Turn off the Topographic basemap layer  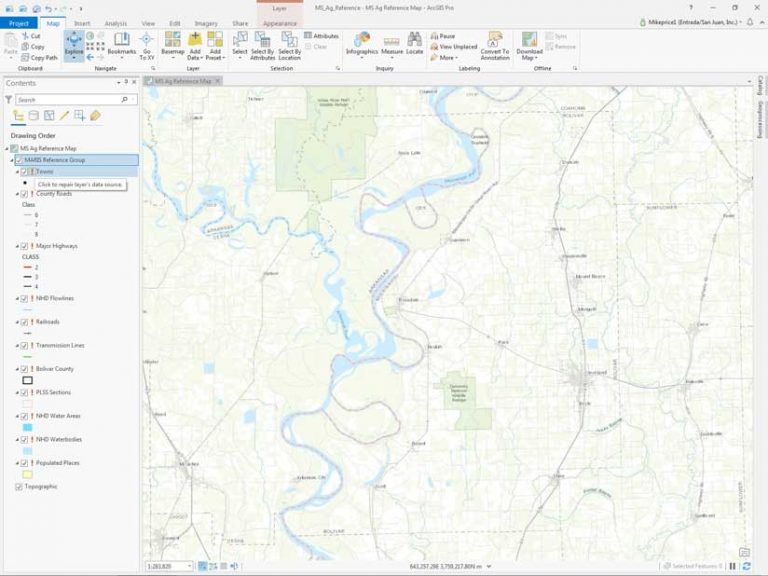click(x=19, y=486)
